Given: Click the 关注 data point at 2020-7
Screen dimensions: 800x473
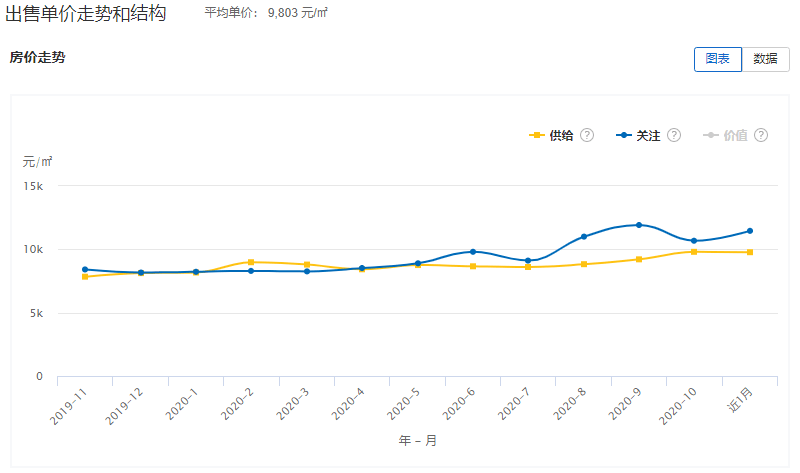Looking at the screenshot, I should pos(528,261).
